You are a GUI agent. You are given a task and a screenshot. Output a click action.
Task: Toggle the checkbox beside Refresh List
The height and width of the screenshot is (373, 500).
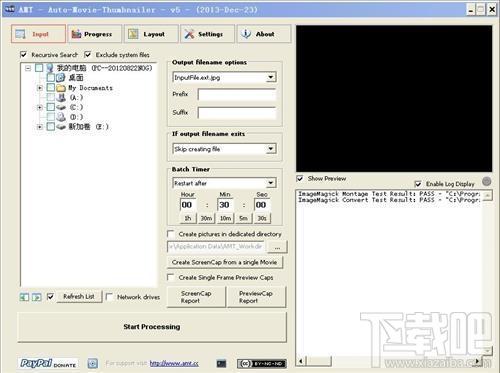50,296
